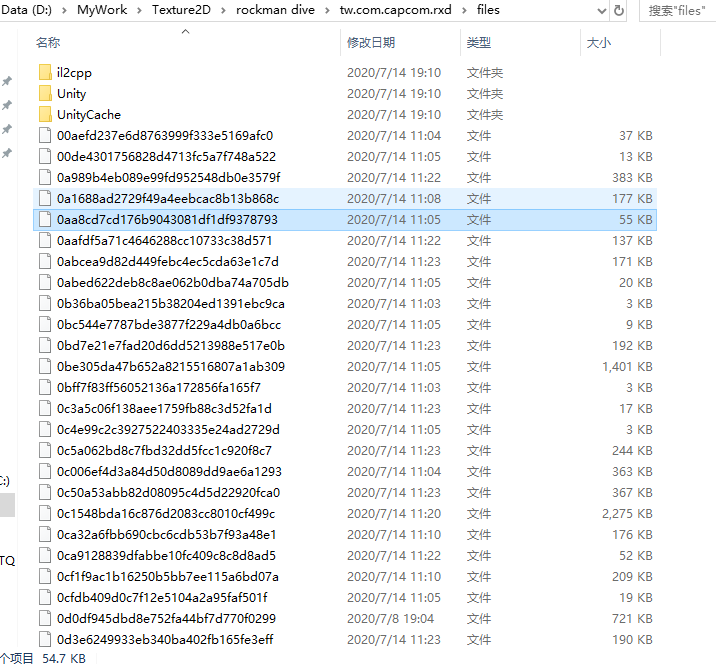
Task: Navigate to MyWork breadcrumb folder
Action: click(102, 10)
